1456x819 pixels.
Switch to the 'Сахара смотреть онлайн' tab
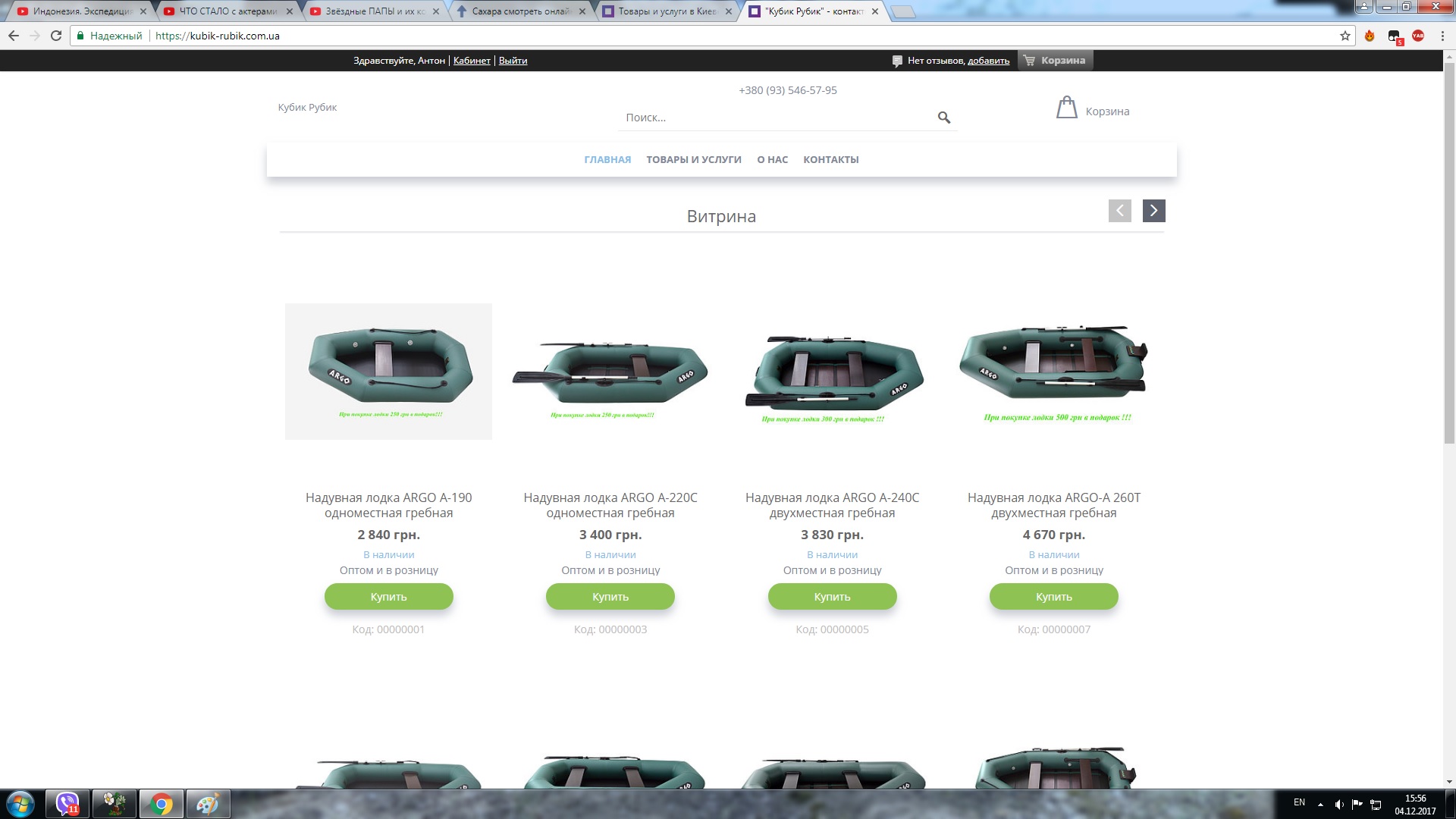point(519,11)
